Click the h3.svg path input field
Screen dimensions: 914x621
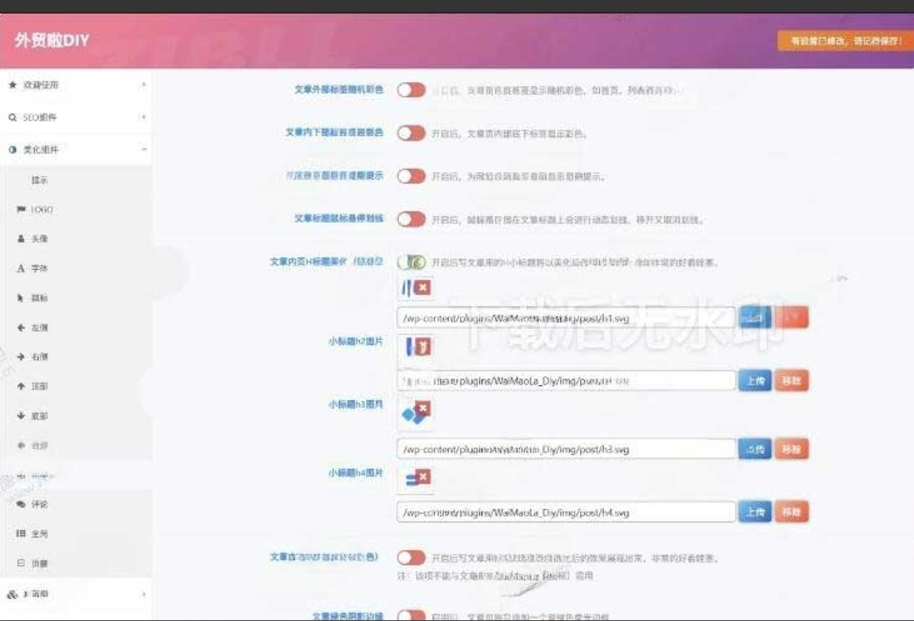click(x=566, y=450)
